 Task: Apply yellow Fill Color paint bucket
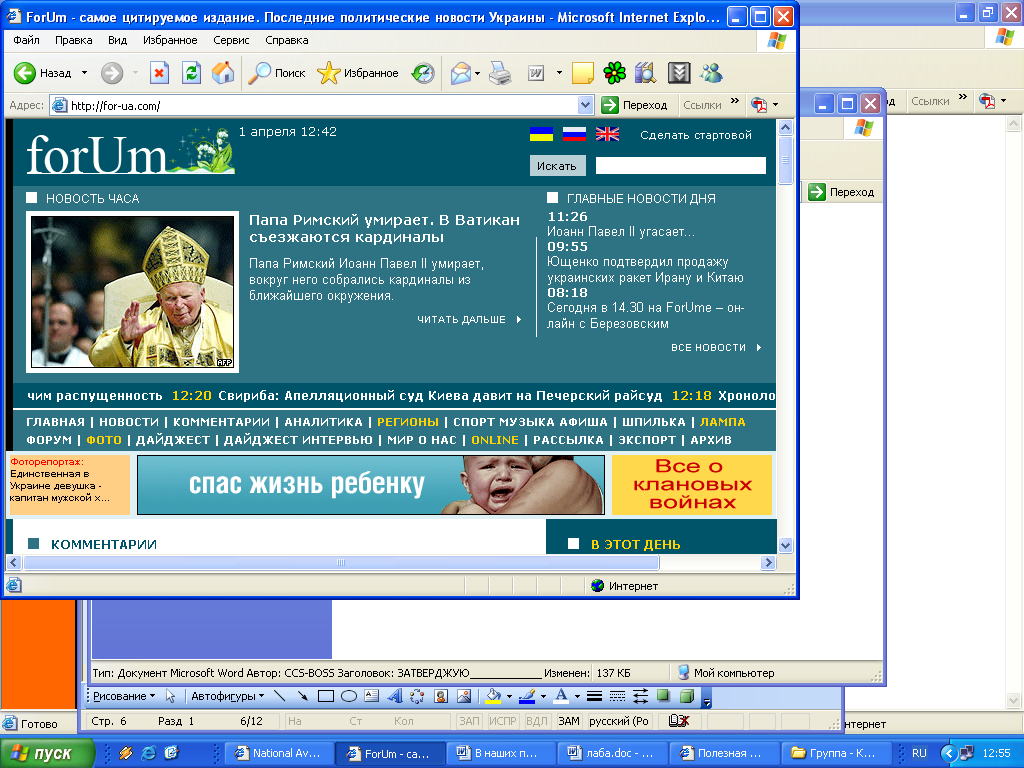tap(494, 696)
